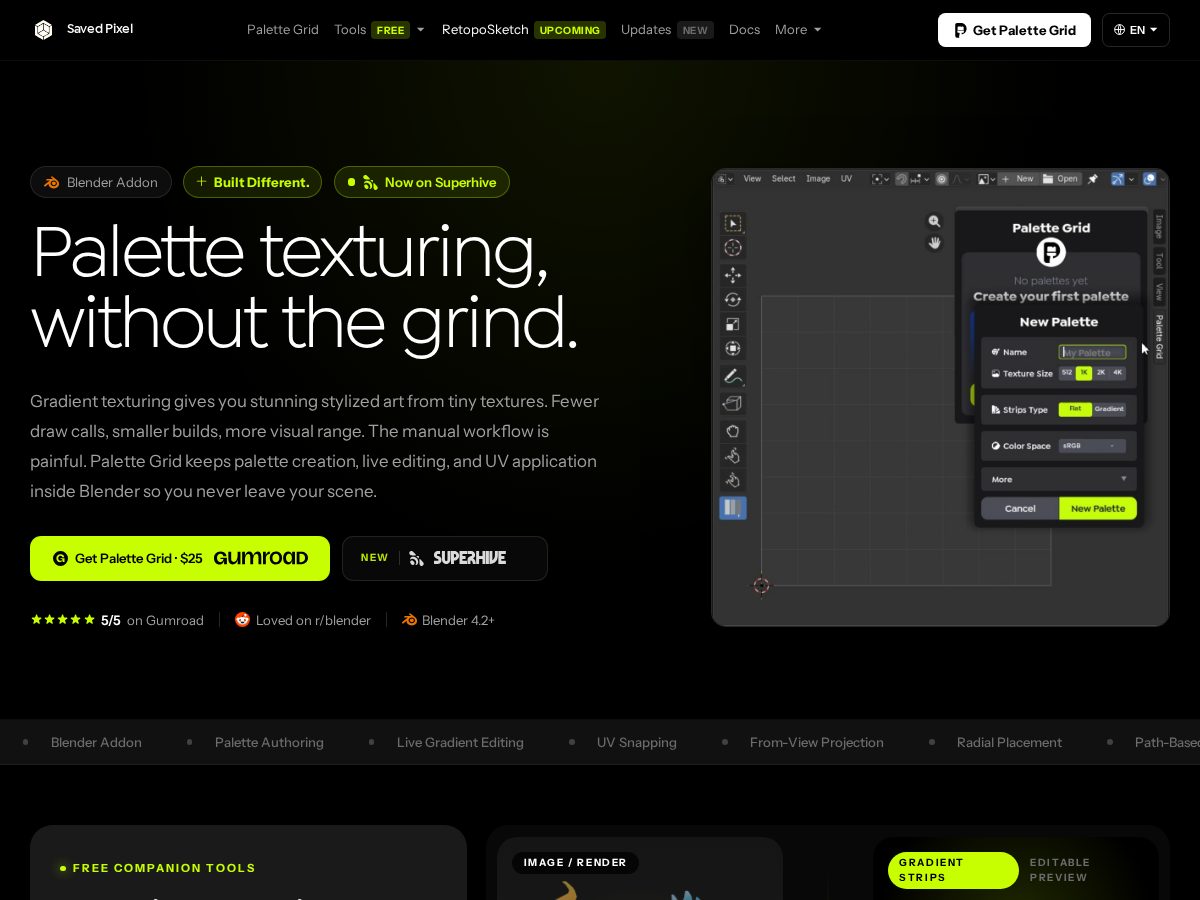Open the Docs link
Image resolution: width=1200 pixels, height=900 pixels.
745,30
